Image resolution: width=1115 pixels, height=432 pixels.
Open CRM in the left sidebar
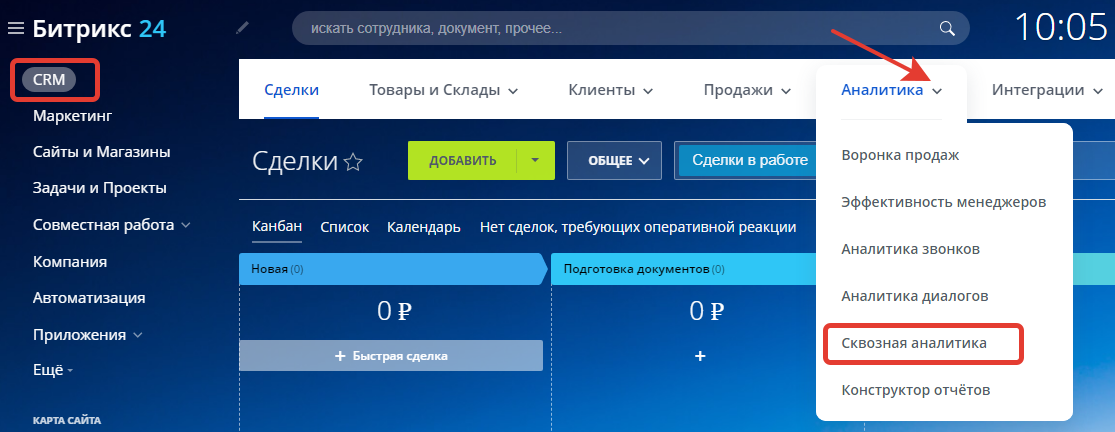pos(49,80)
